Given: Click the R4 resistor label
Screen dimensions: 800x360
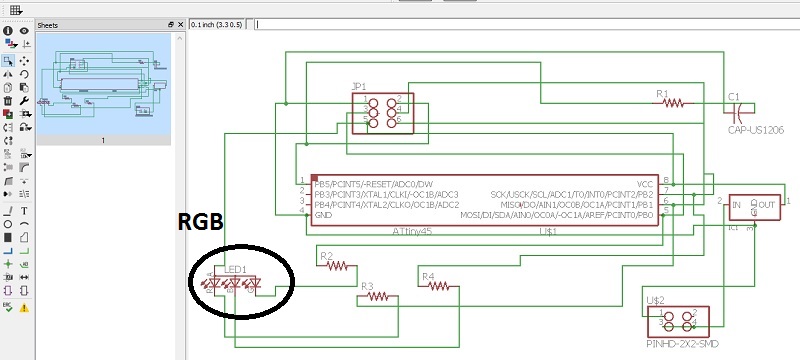Looking at the screenshot, I should tap(428, 276).
